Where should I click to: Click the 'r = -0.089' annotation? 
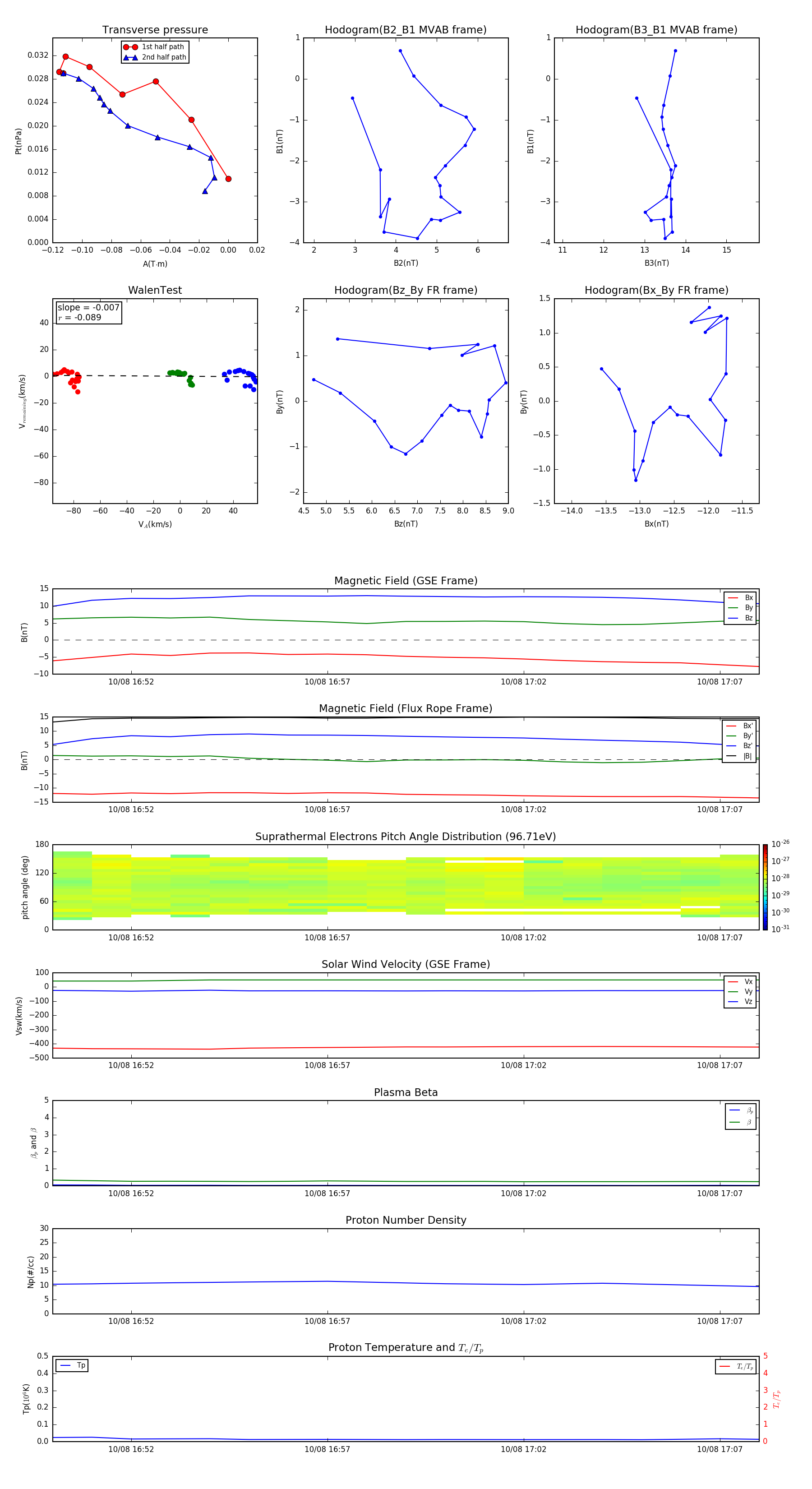click(80, 317)
